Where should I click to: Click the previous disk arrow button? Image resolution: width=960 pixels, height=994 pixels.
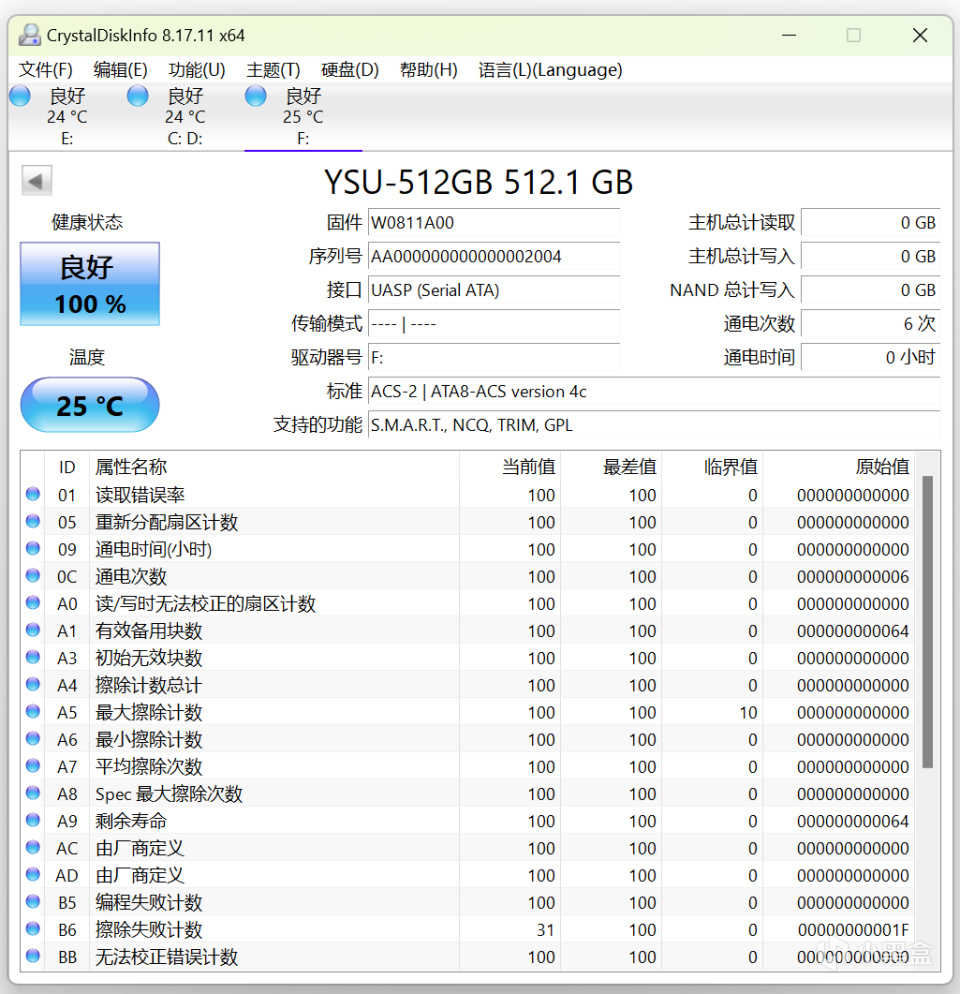pyautogui.click(x=36, y=181)
